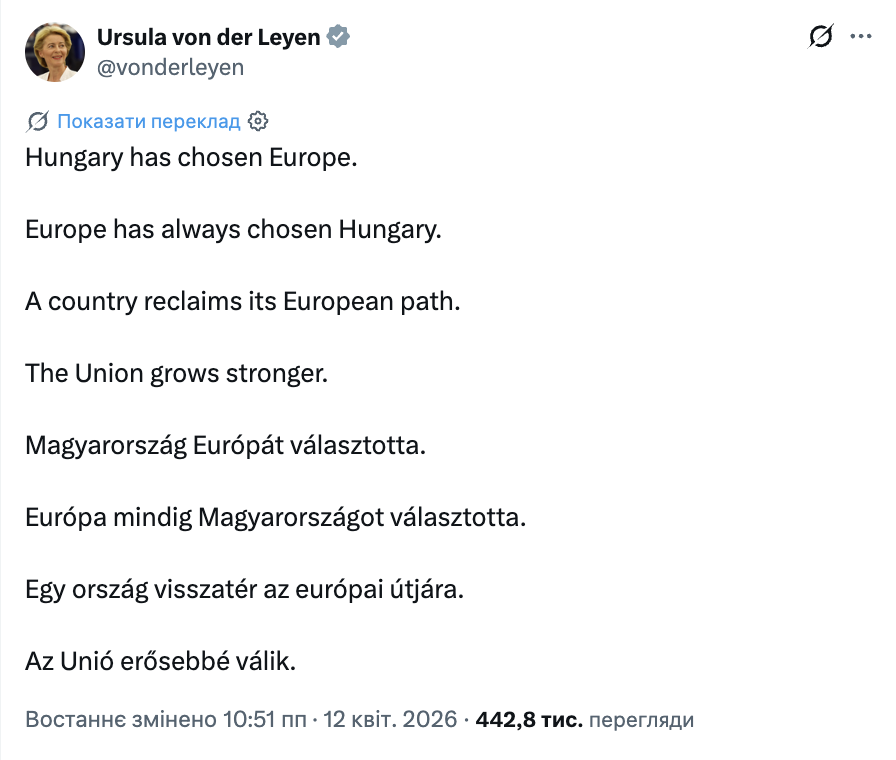Click the Hungarian line Magyarország Európát választotta
Image resolution: width=896 pixels, height=760 pixels.
pyautogui.click(x=226, y=445)
